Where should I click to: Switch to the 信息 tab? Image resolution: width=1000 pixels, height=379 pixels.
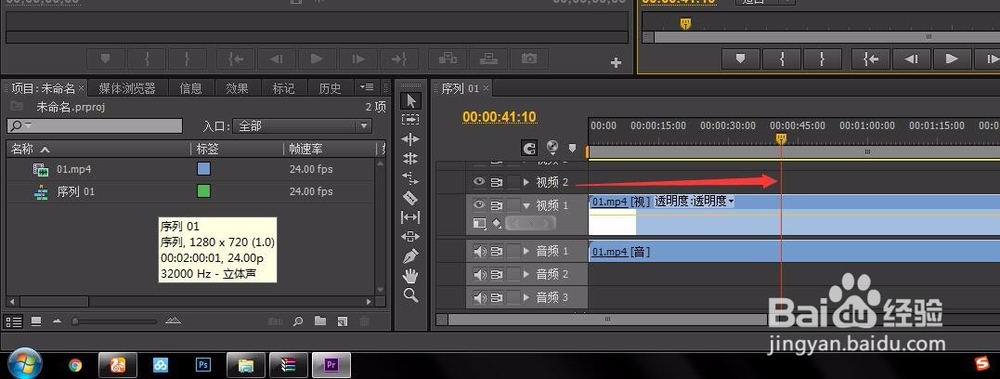191,88
